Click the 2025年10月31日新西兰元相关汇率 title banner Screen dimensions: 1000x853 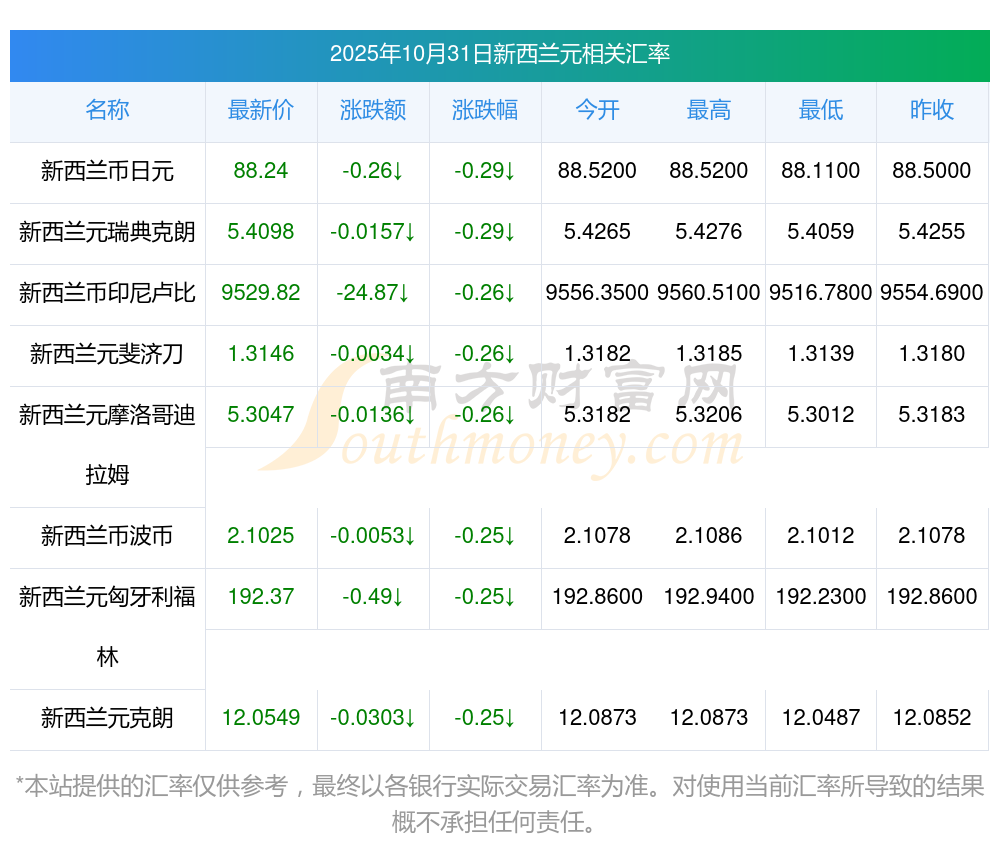[499, 54]
